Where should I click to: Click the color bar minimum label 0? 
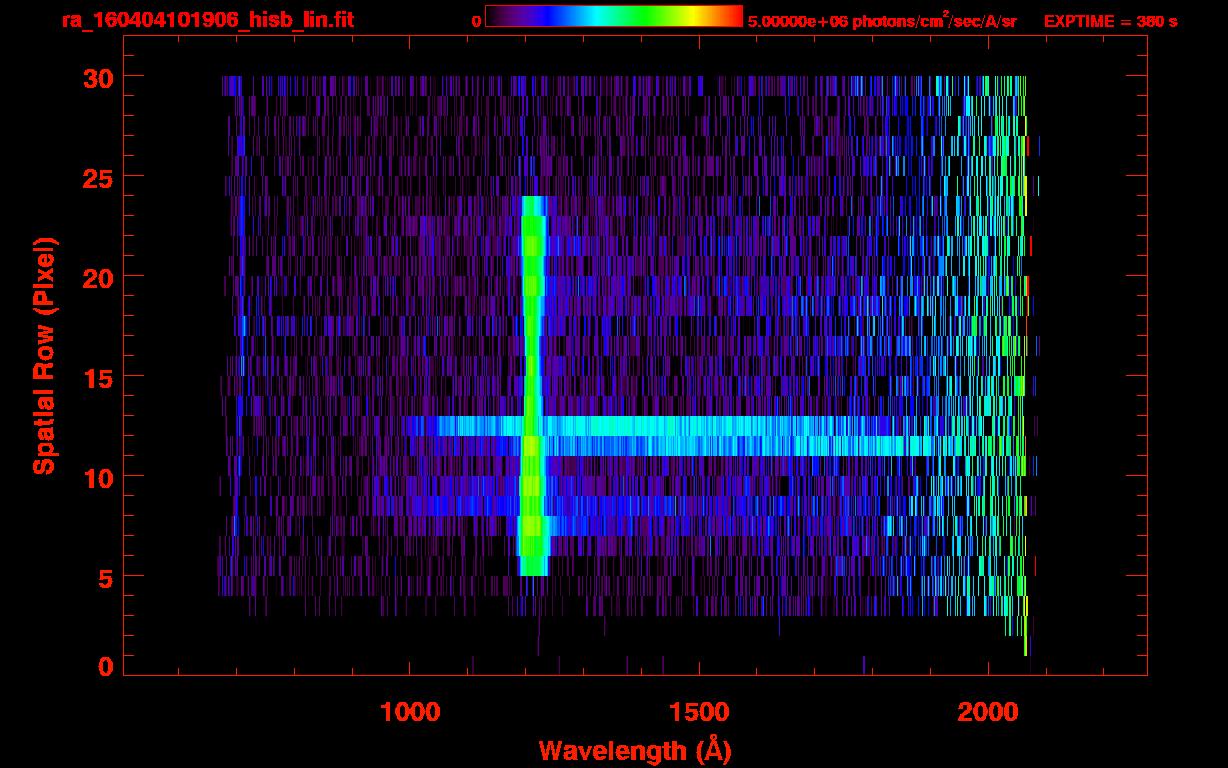[476, 21]
